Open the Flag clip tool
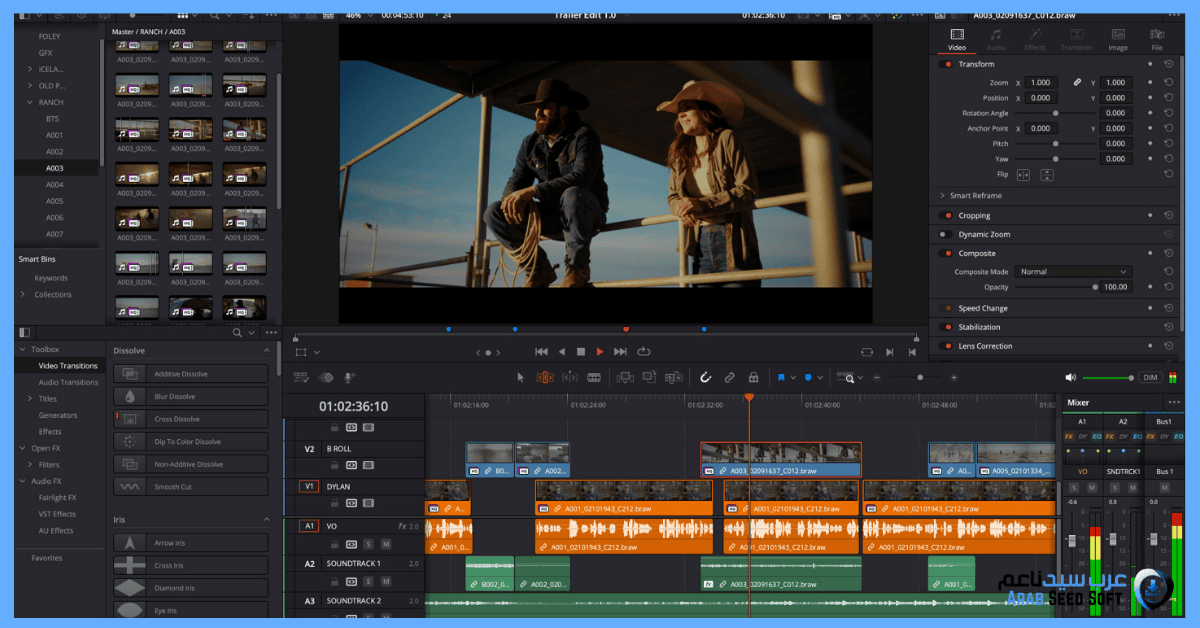 [x=782, y=377]
